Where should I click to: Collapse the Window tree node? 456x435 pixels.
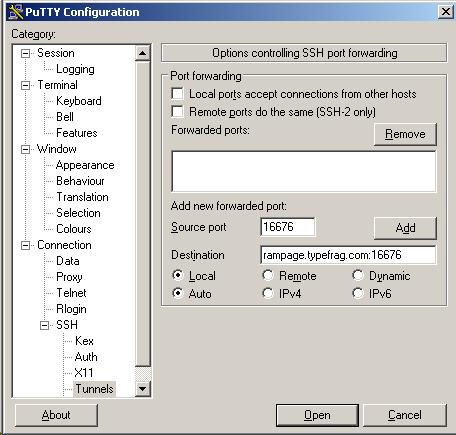(x=25, y=149)
